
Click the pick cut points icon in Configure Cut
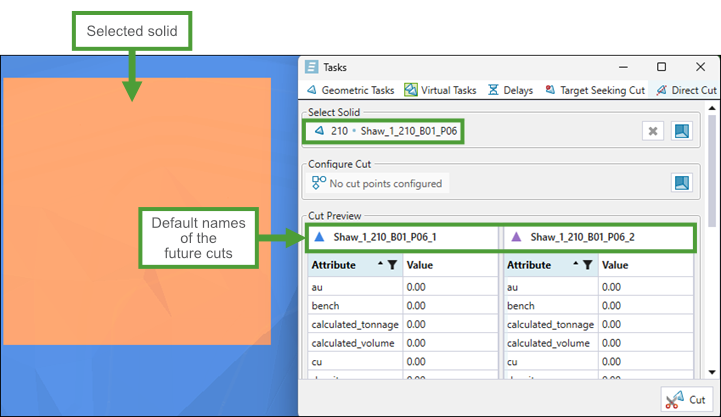pyautogui.click(x=681, y=183)
